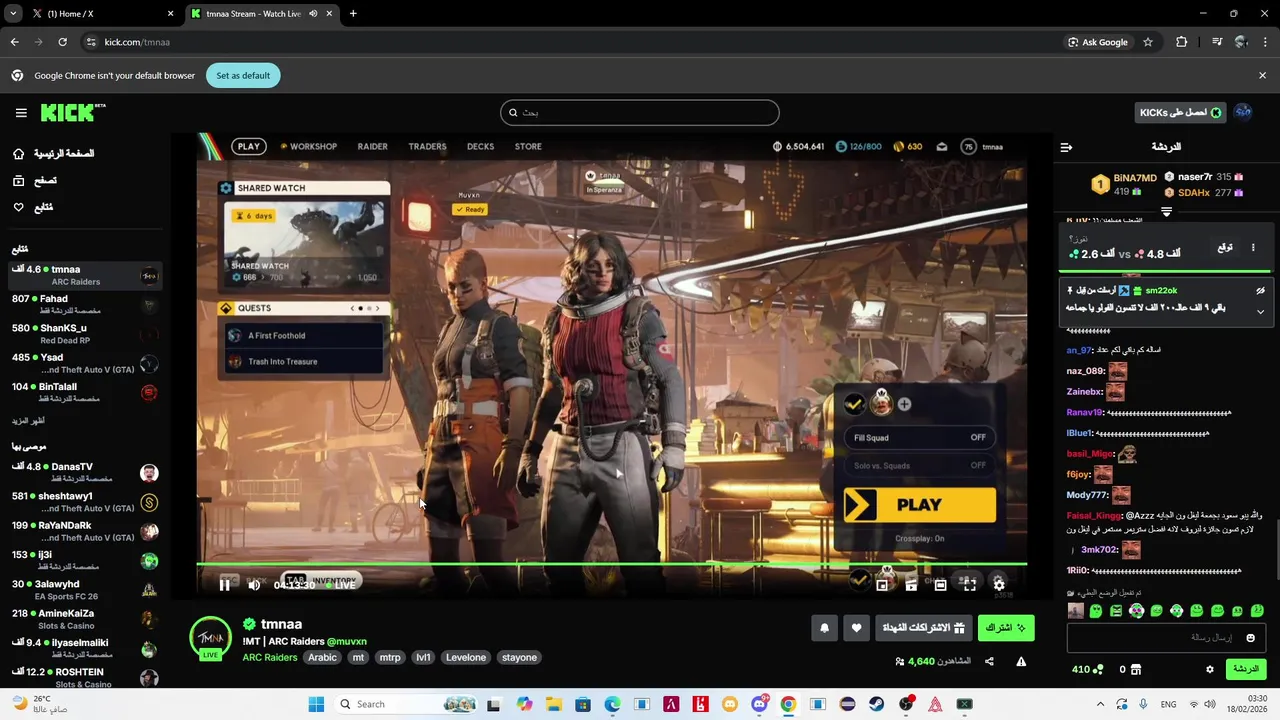Report the stream with warning icon
The height and width of the screenshot is (720, 1280).
point(1021,661)
